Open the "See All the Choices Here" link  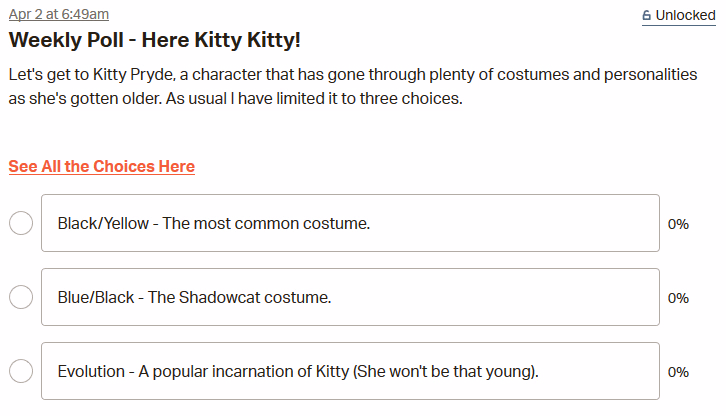click(102, 166)
